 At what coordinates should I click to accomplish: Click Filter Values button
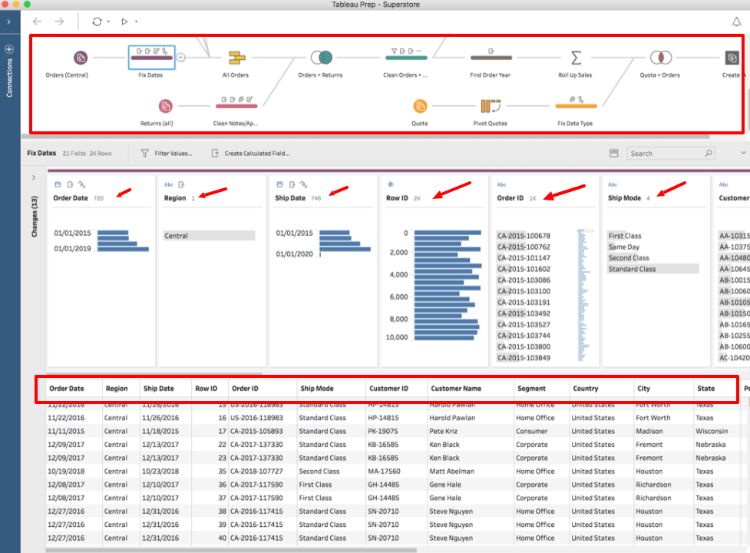(166, 153)
